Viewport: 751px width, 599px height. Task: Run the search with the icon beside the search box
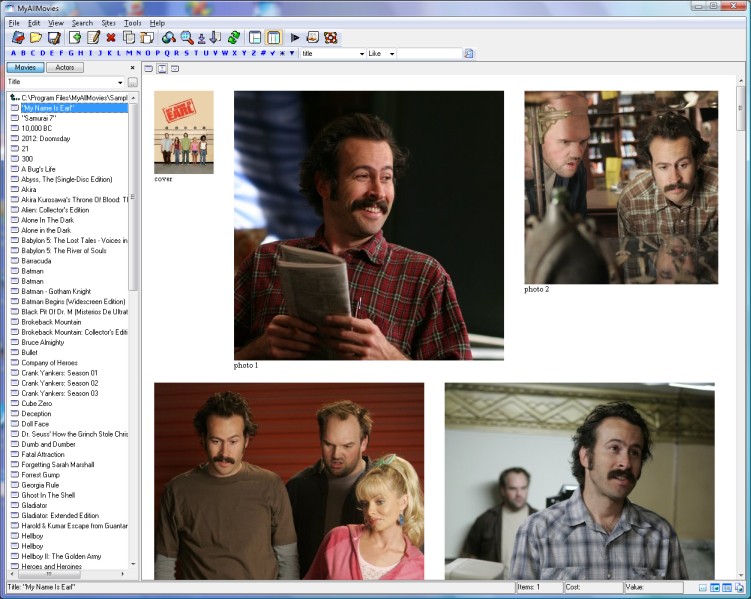coord(469,54)
